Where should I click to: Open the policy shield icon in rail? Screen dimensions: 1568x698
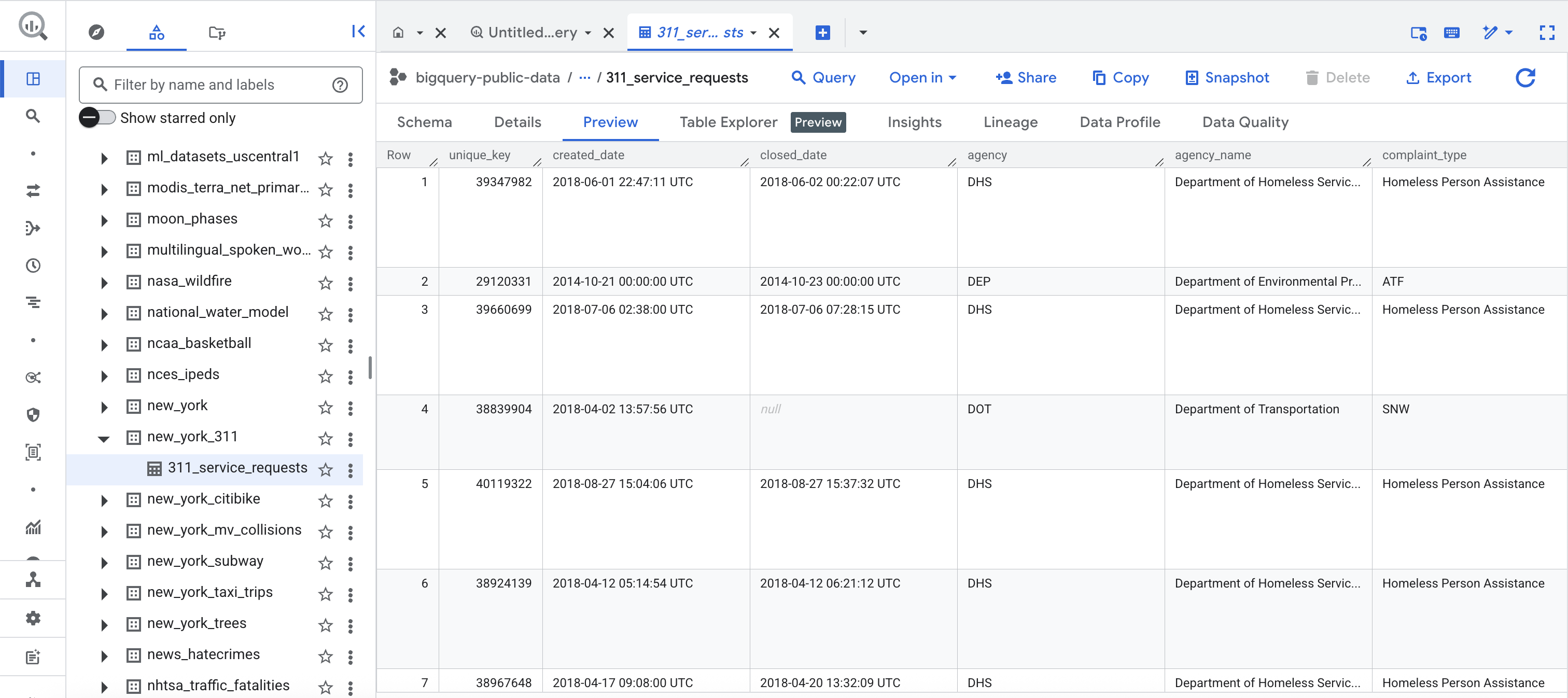(33, 415)
